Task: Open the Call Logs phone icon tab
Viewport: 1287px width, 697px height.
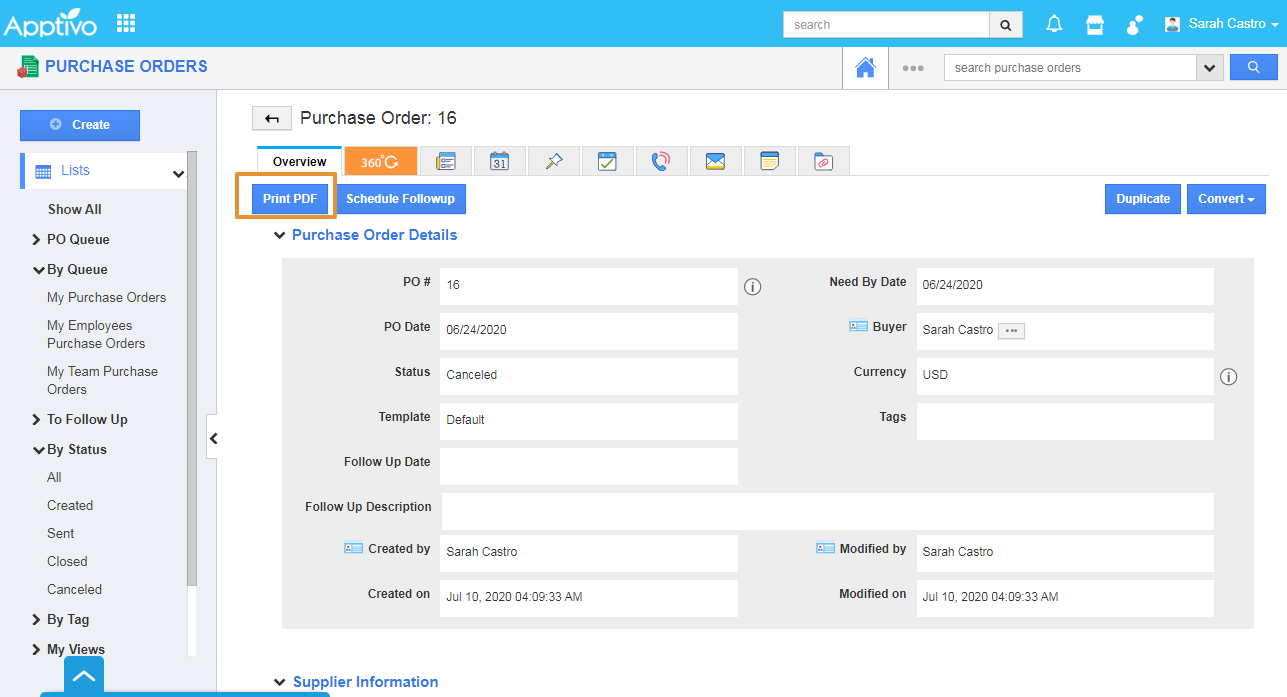Action: 661,161
